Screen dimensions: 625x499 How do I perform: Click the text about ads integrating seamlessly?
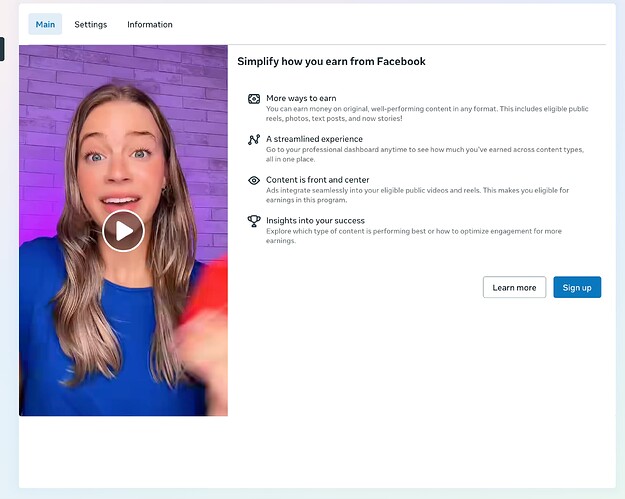420,194
